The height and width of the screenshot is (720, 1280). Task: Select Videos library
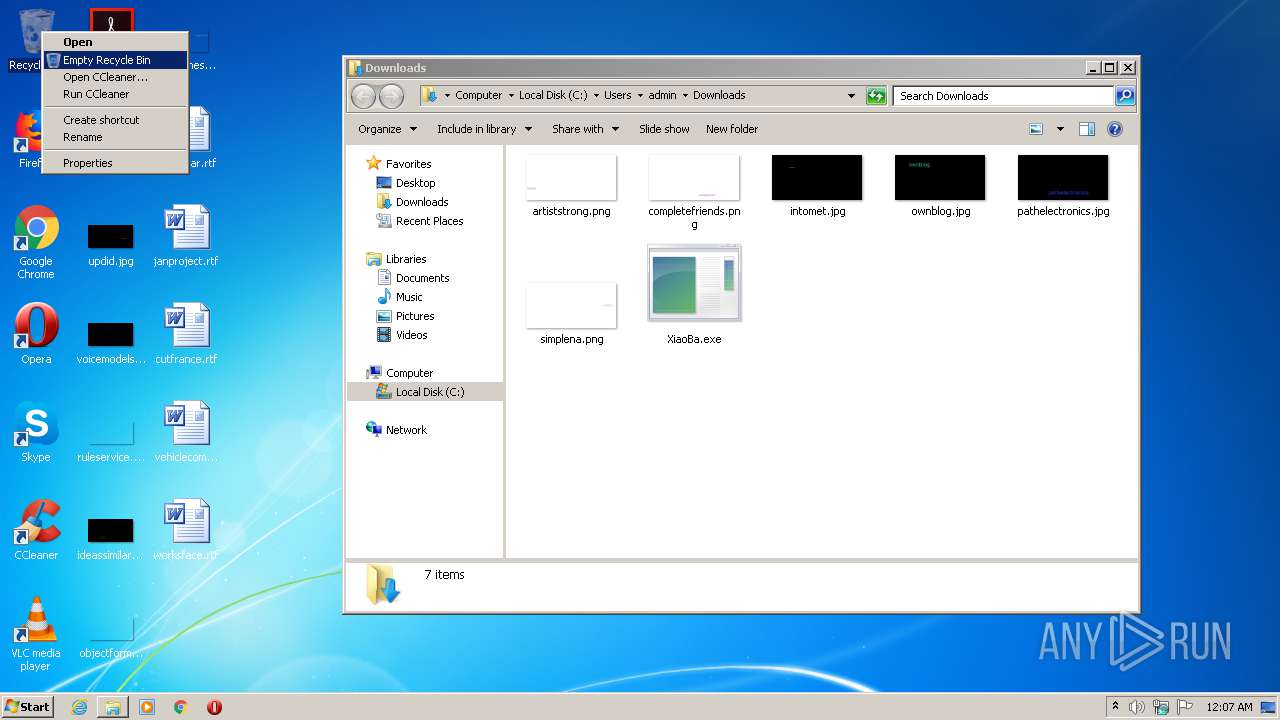pyautogui.click(x=411, y=335)
